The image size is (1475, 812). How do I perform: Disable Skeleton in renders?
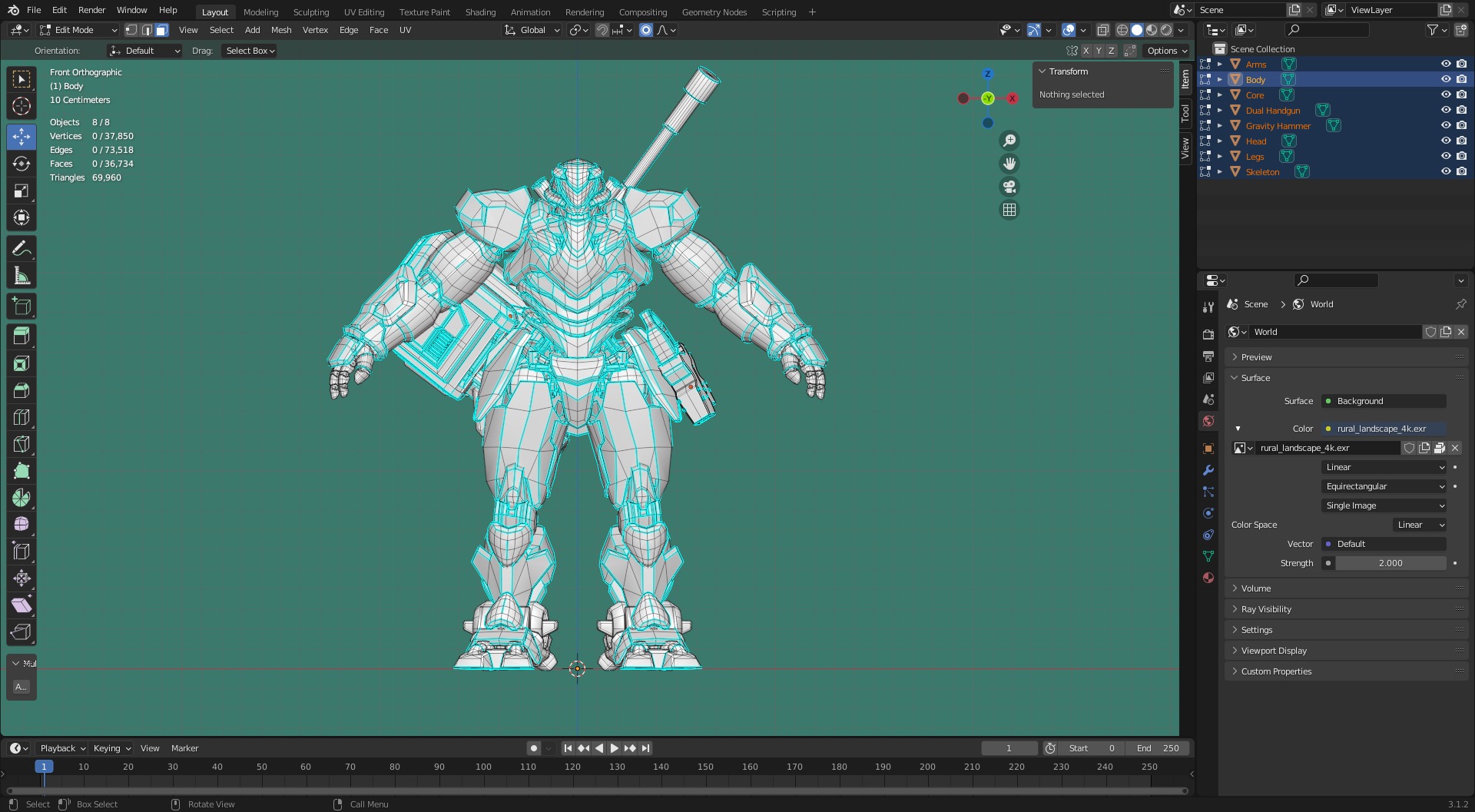click(1461, 172)
